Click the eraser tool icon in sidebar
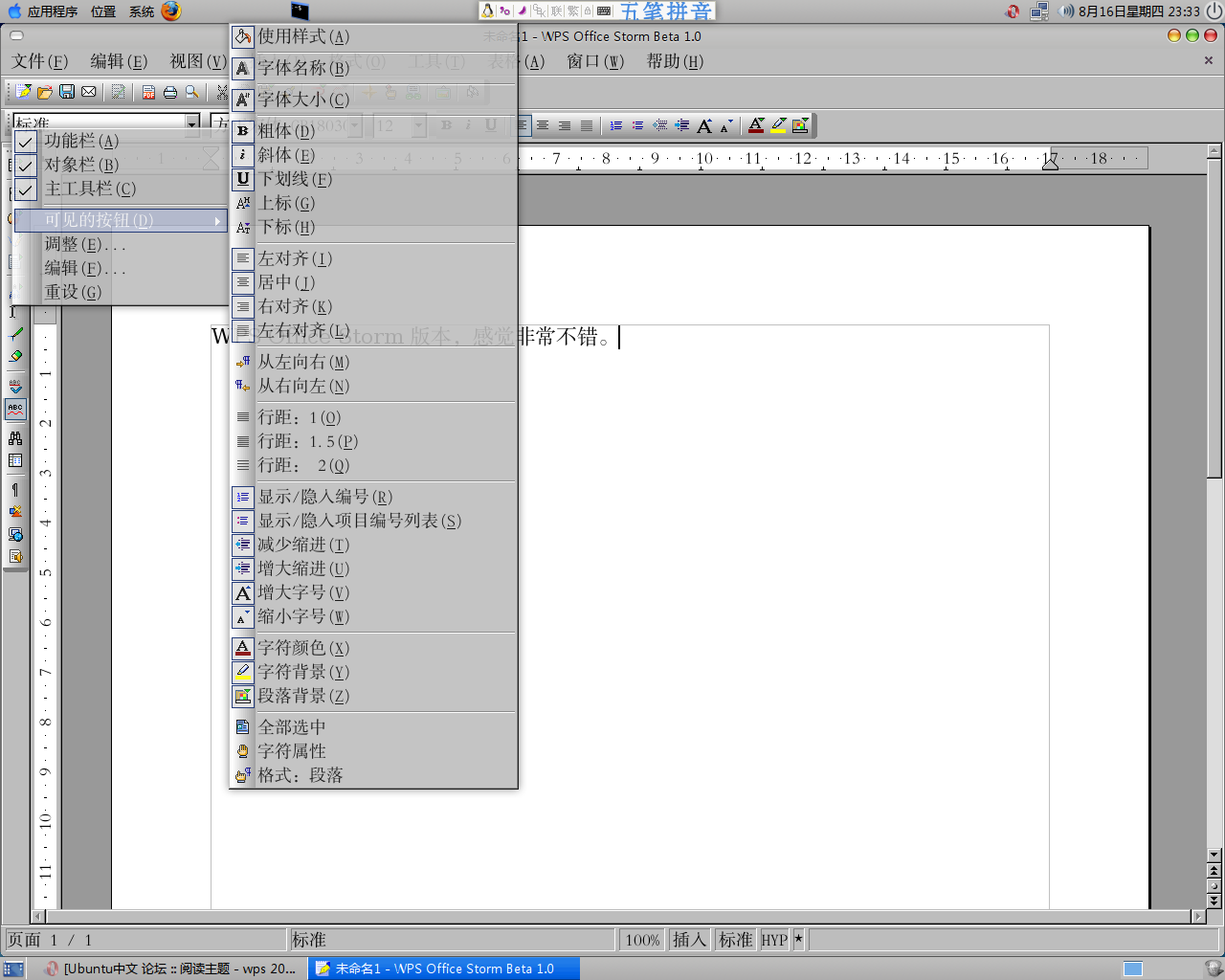The width and height of the screenshot is (1225, 980). click(15, 356)
